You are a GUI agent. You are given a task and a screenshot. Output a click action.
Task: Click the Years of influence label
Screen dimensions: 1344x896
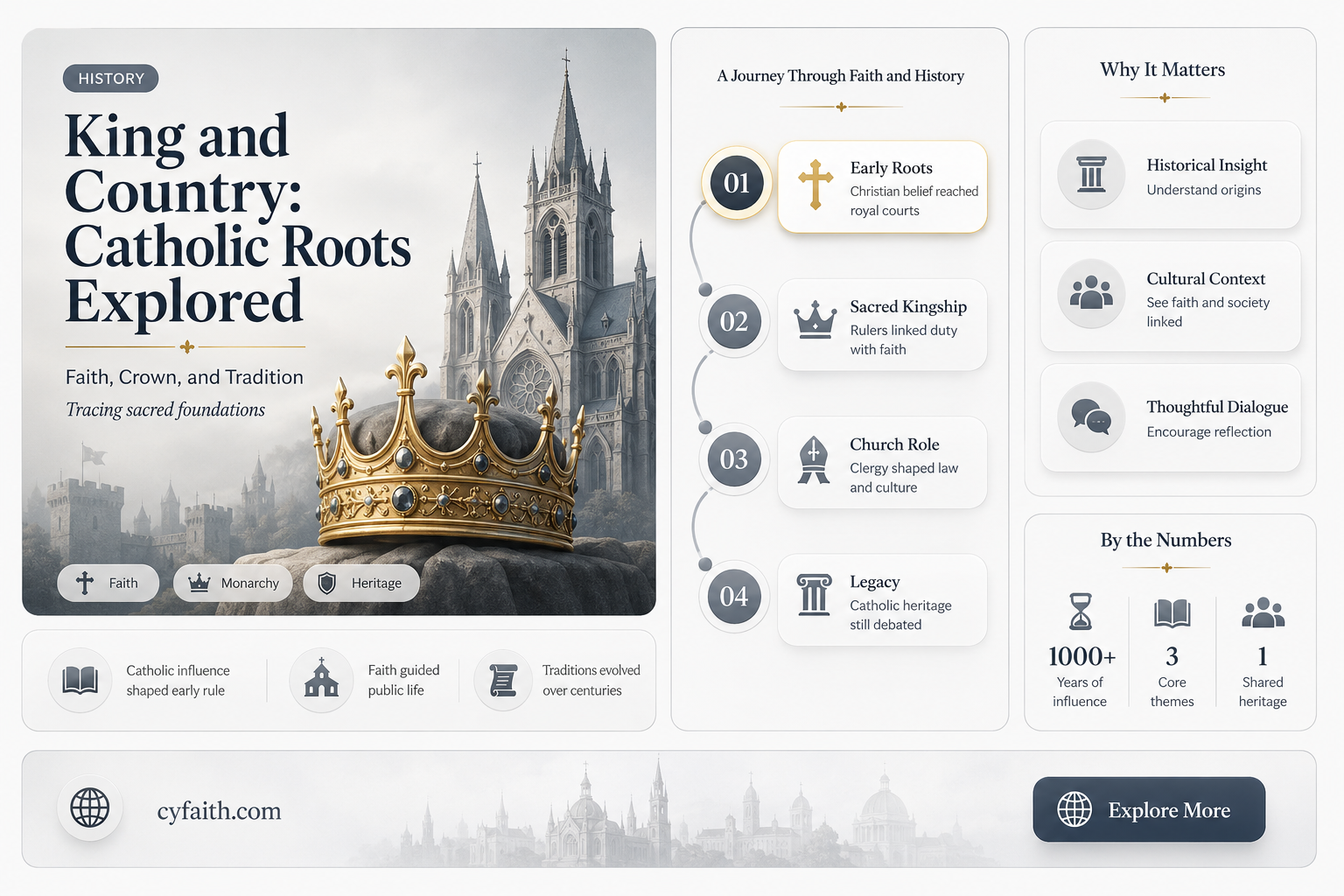tap(1080, 692)
